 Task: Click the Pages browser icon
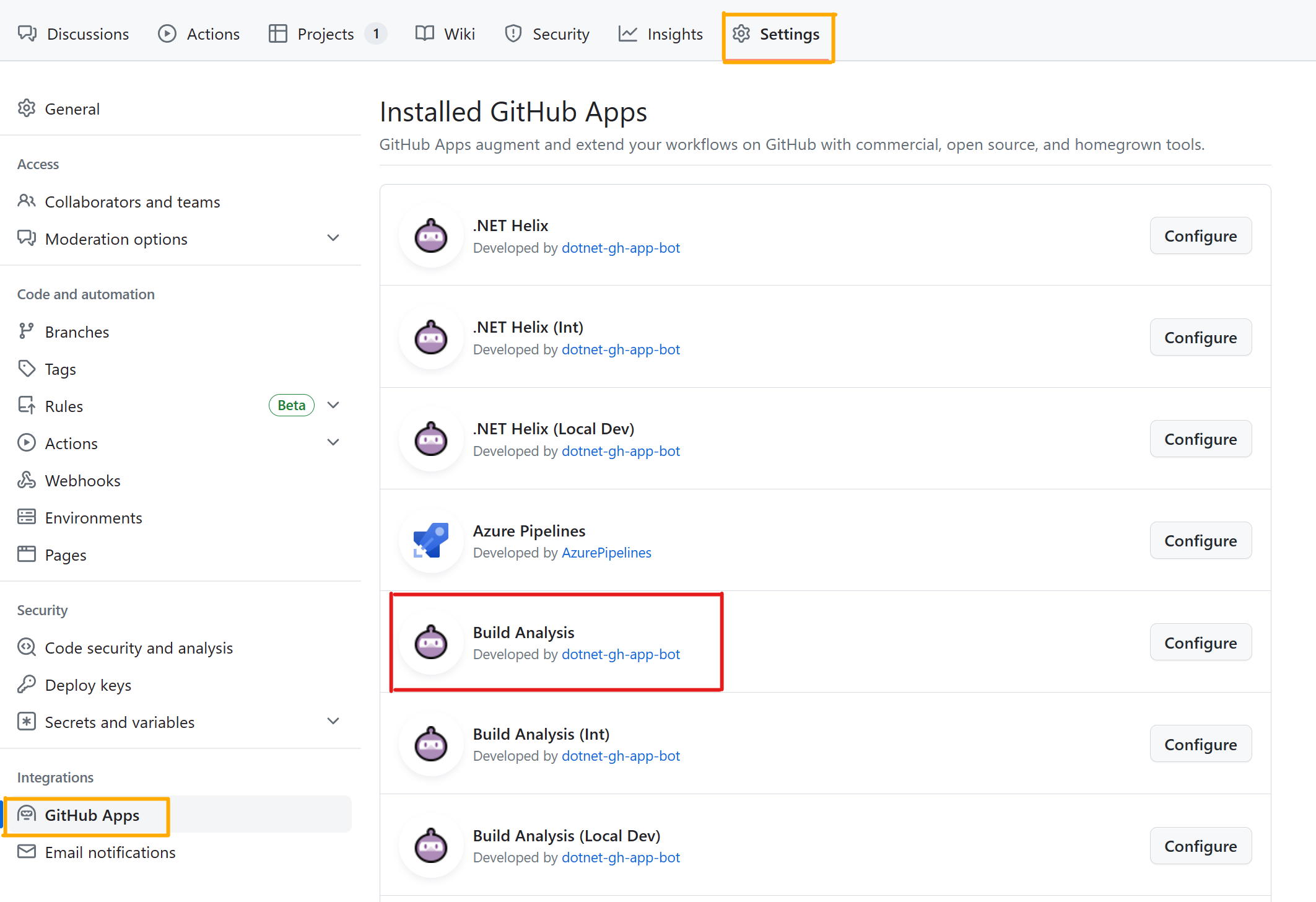click(x=27, y=554)
